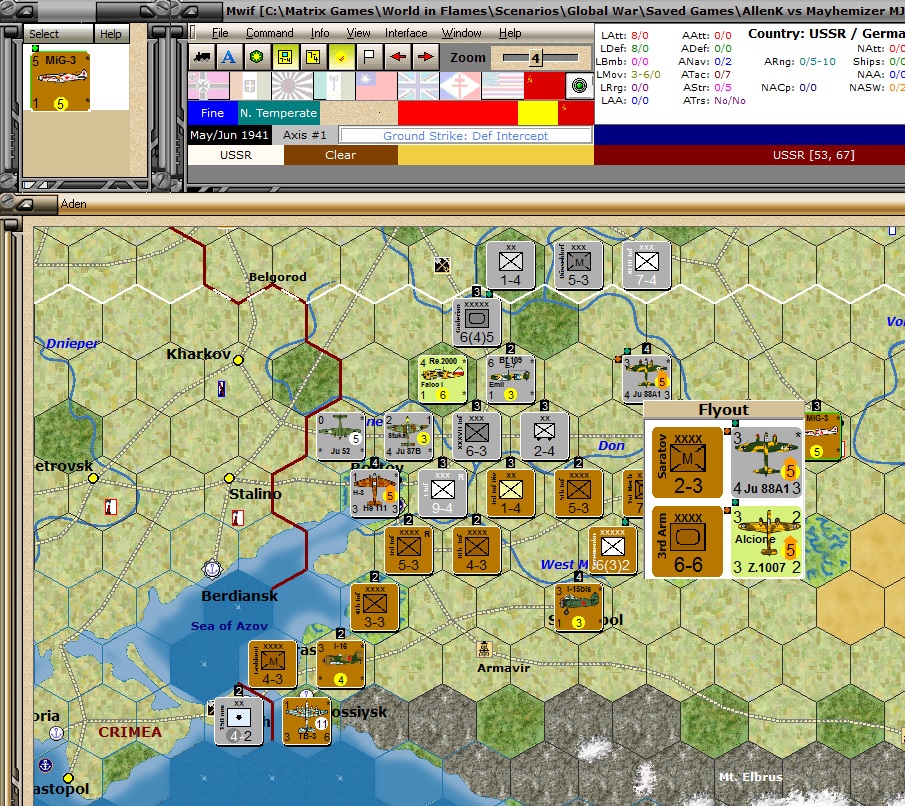905x806 pixels.
Task: Click the Fine weather indicator
Action: point(212,113)
